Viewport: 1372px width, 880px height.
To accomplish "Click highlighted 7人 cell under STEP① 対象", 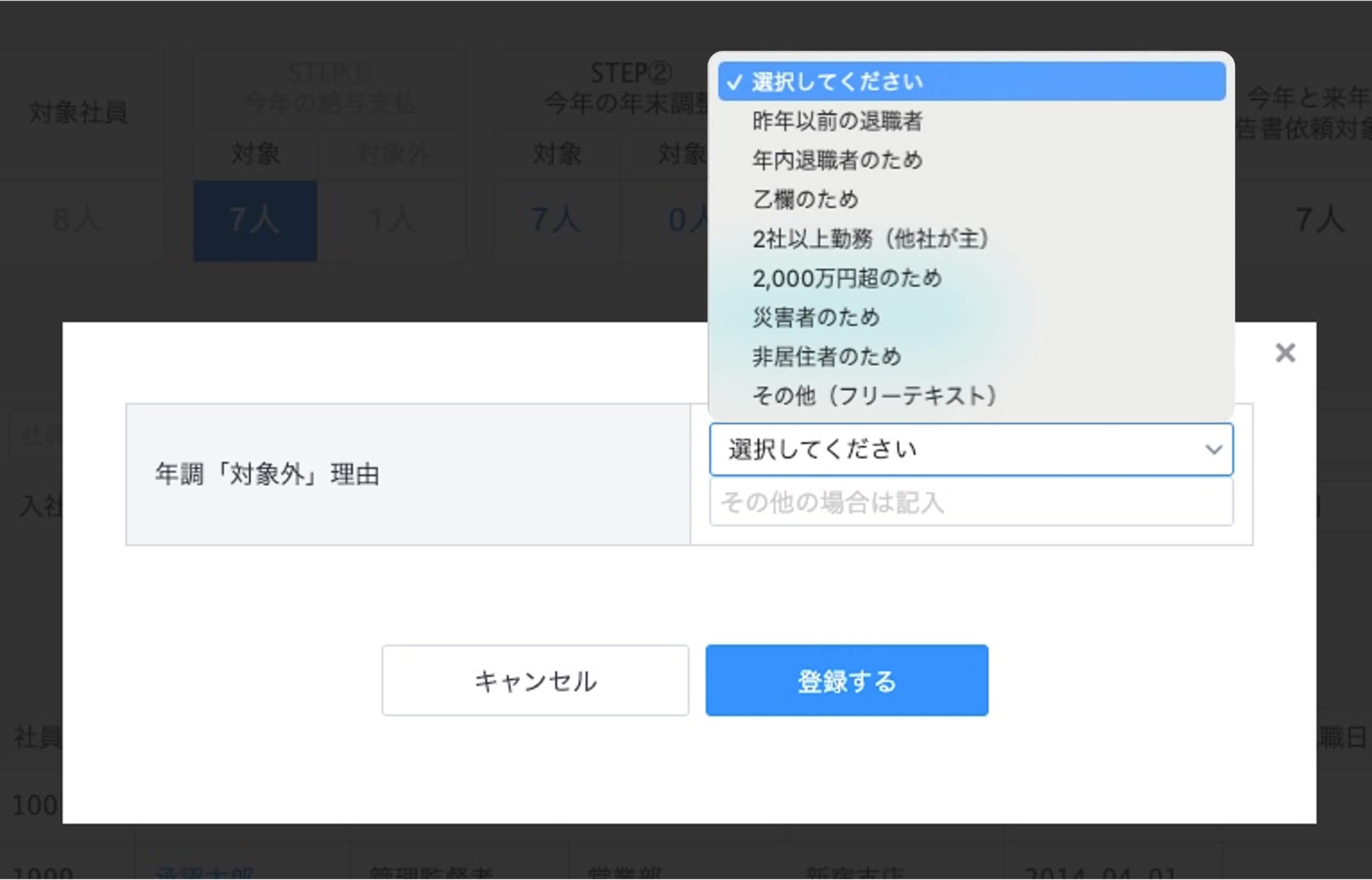I will (x=255, y=221).
